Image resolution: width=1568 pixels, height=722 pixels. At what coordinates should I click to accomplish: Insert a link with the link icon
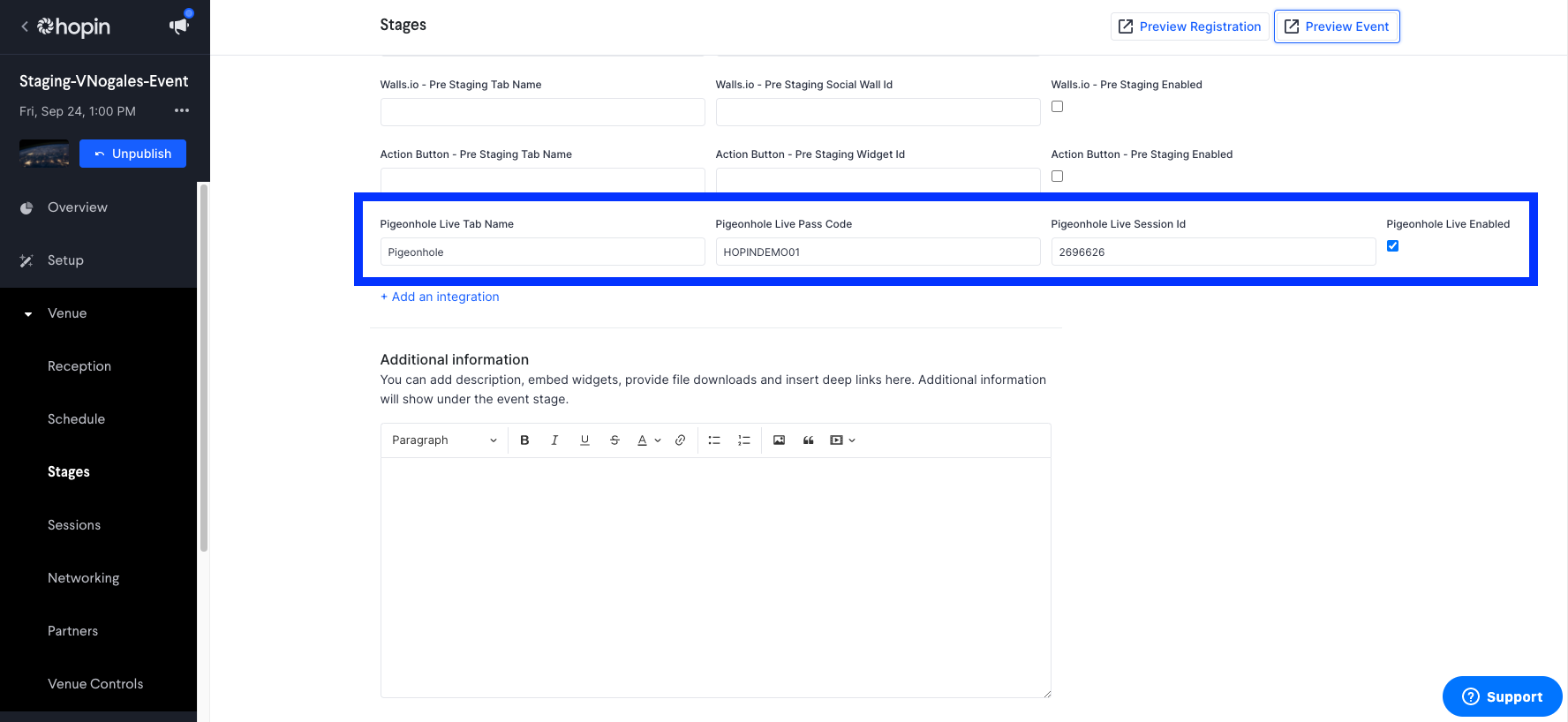pos(680,440)
